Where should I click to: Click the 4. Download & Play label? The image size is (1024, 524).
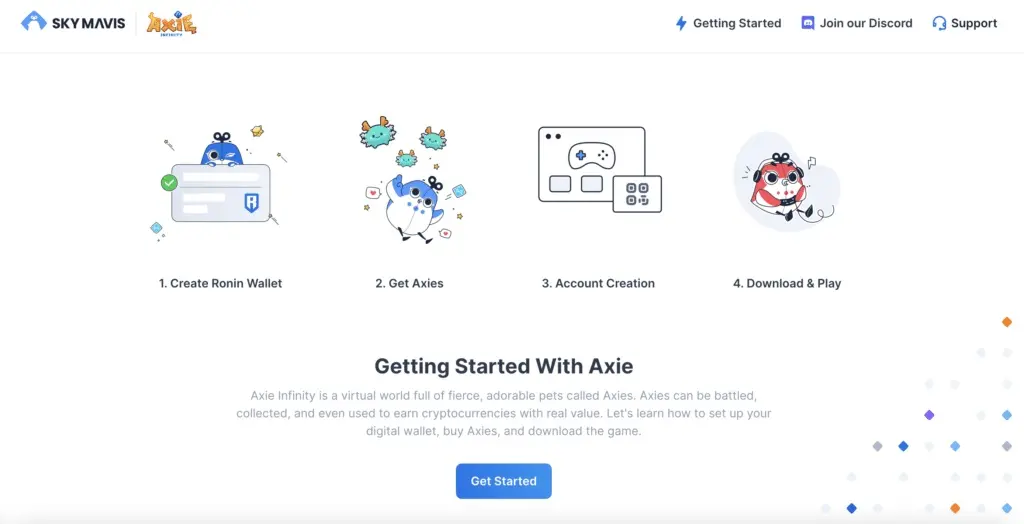point(787,284)
